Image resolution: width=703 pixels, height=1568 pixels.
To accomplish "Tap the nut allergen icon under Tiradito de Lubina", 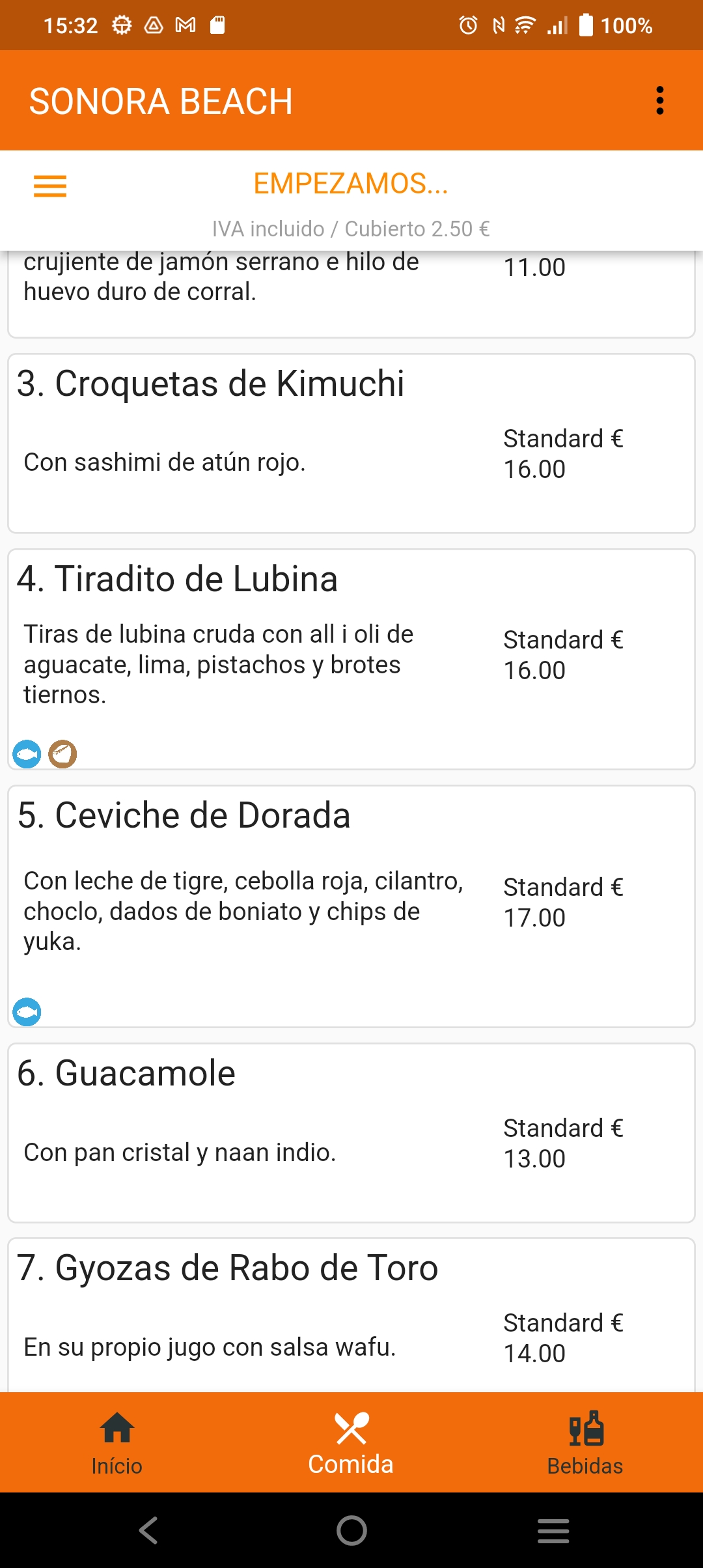I will (62, 754).
